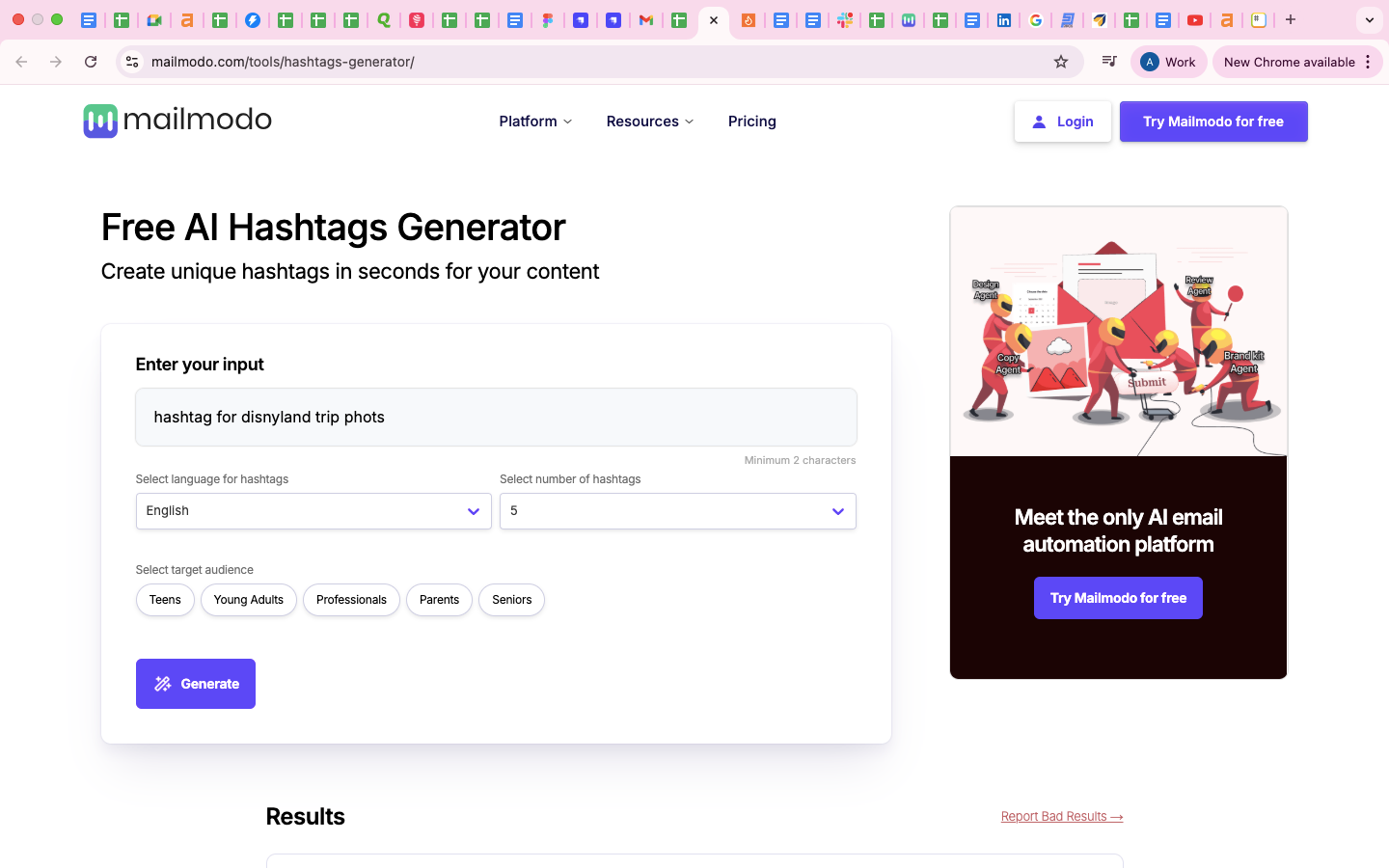Go back to previous page
Screen dimensions: 1389x868
21,62
